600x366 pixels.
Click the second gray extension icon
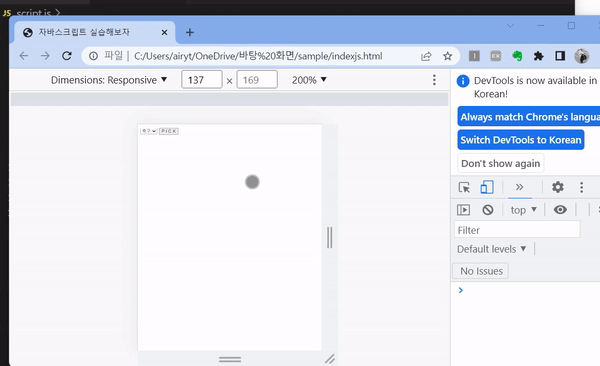coord(496,56)
